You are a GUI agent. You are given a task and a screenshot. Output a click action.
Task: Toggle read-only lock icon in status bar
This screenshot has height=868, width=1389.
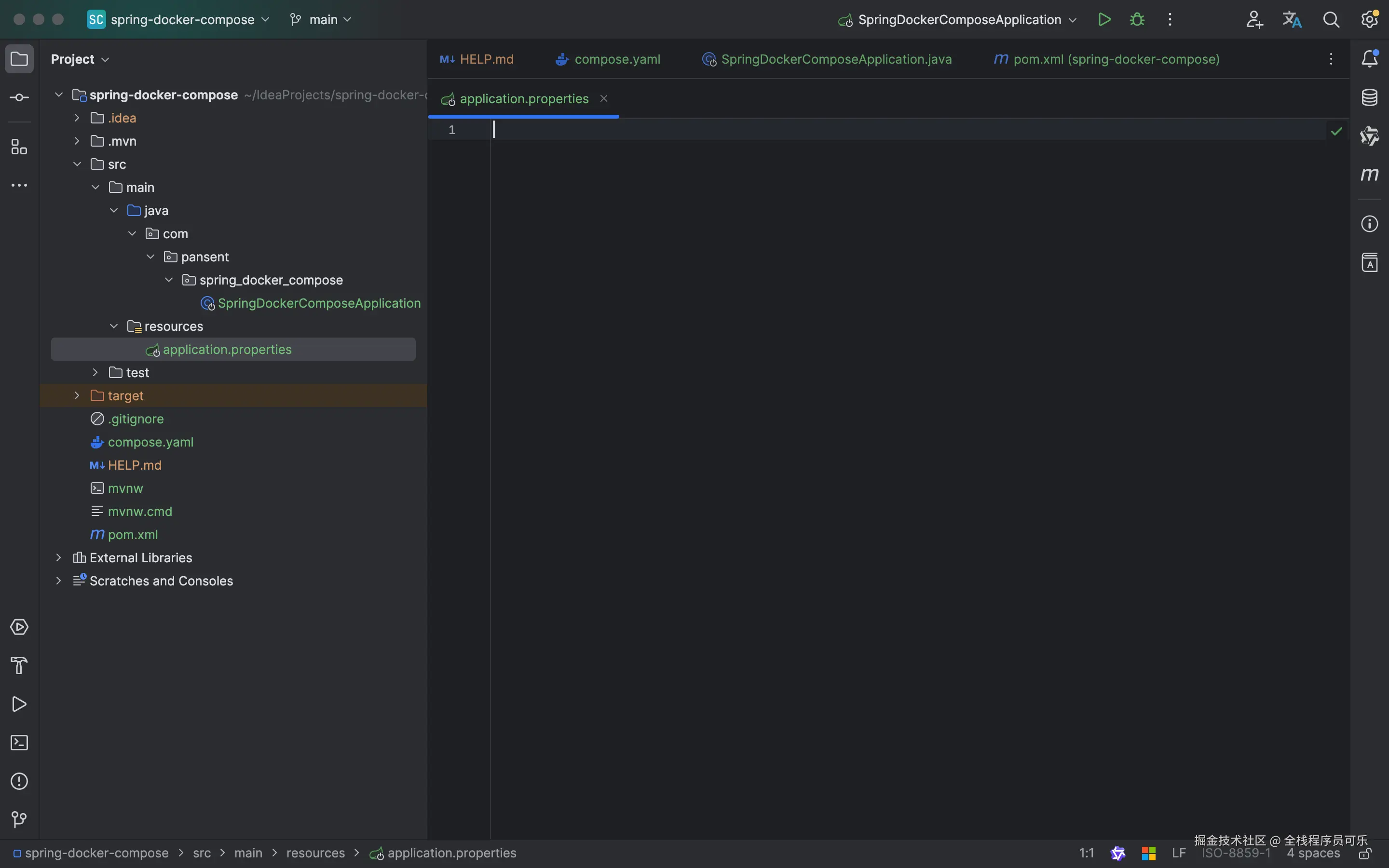click(x=1365, y=854)
